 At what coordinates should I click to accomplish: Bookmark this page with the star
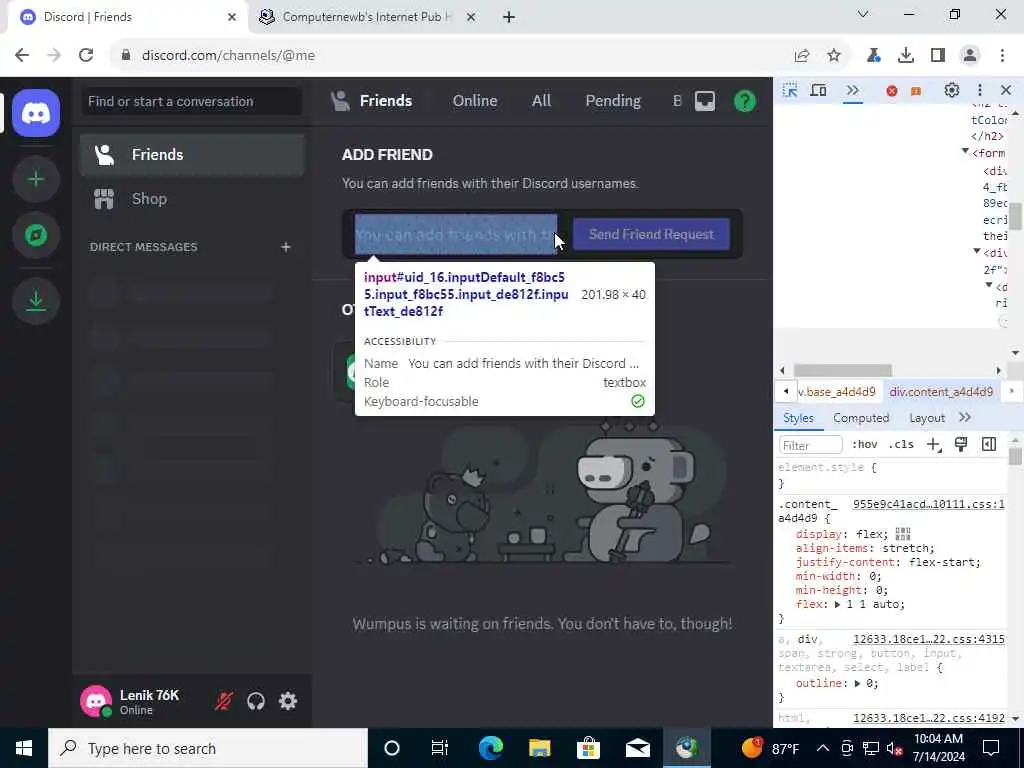834,56
